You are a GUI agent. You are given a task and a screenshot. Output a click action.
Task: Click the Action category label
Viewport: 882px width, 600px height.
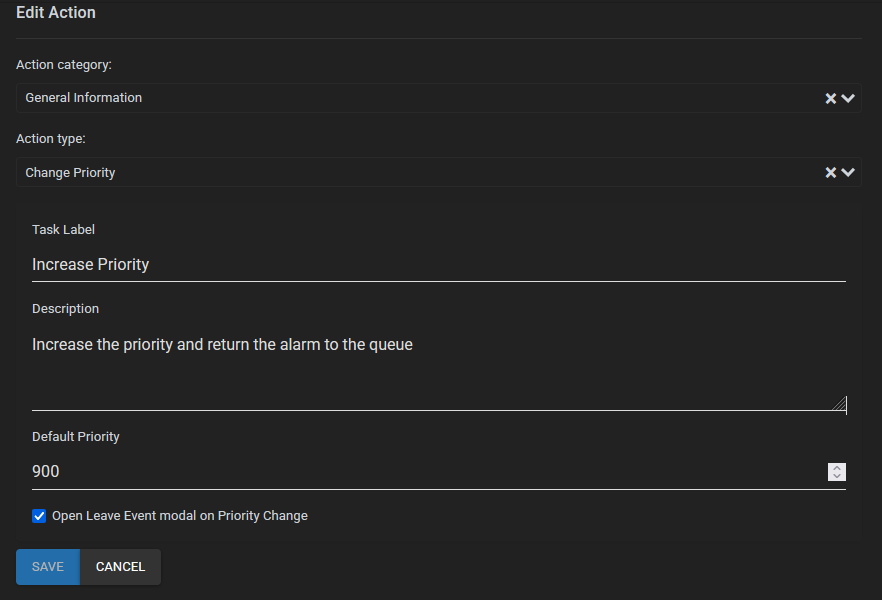(x=64, y=64)
